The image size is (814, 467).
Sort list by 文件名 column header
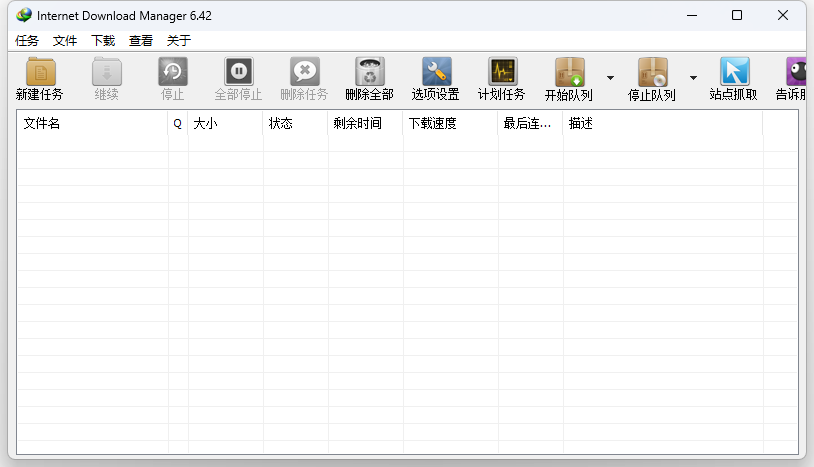(x=92, y=124)
